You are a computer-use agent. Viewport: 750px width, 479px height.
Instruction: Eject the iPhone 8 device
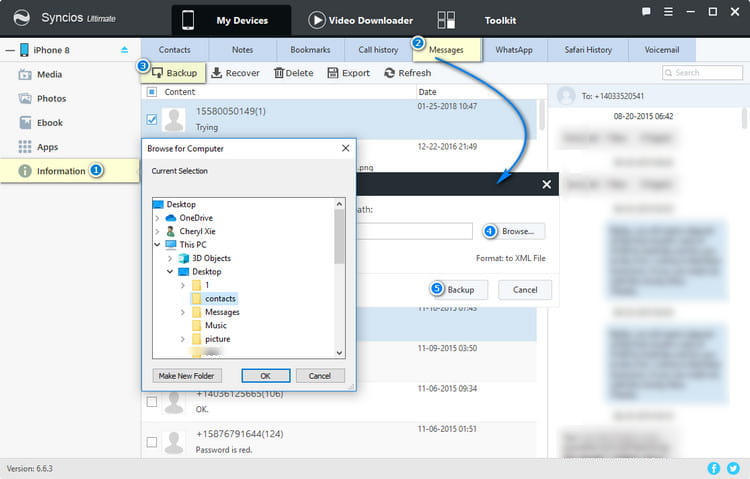(x=124, y=50)
